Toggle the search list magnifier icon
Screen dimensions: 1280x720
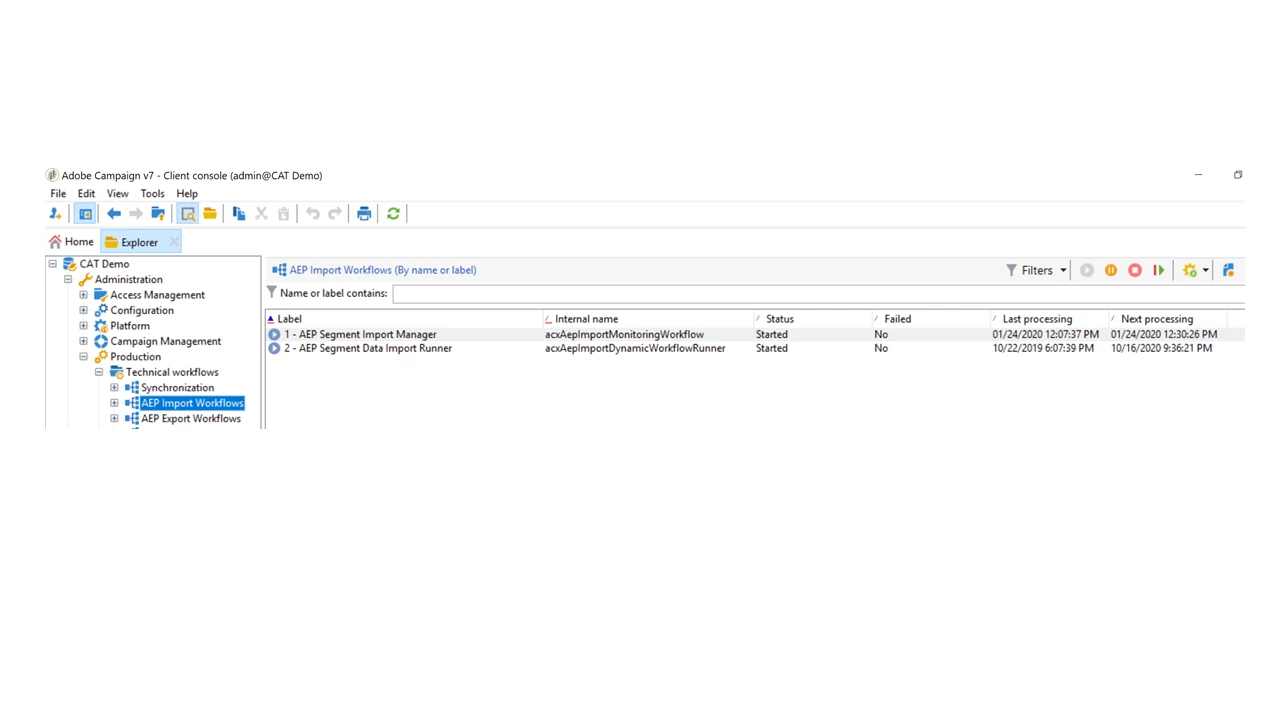coord(187,214)
